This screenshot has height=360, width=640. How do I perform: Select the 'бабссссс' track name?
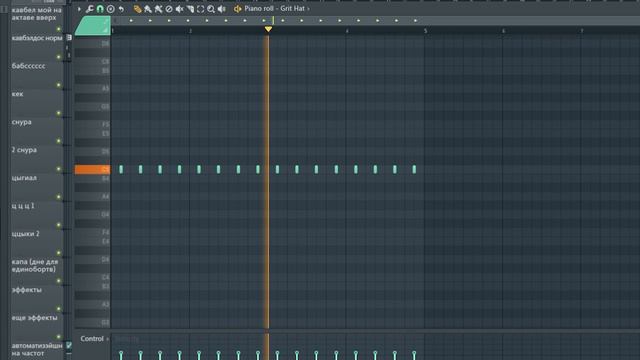29,66
